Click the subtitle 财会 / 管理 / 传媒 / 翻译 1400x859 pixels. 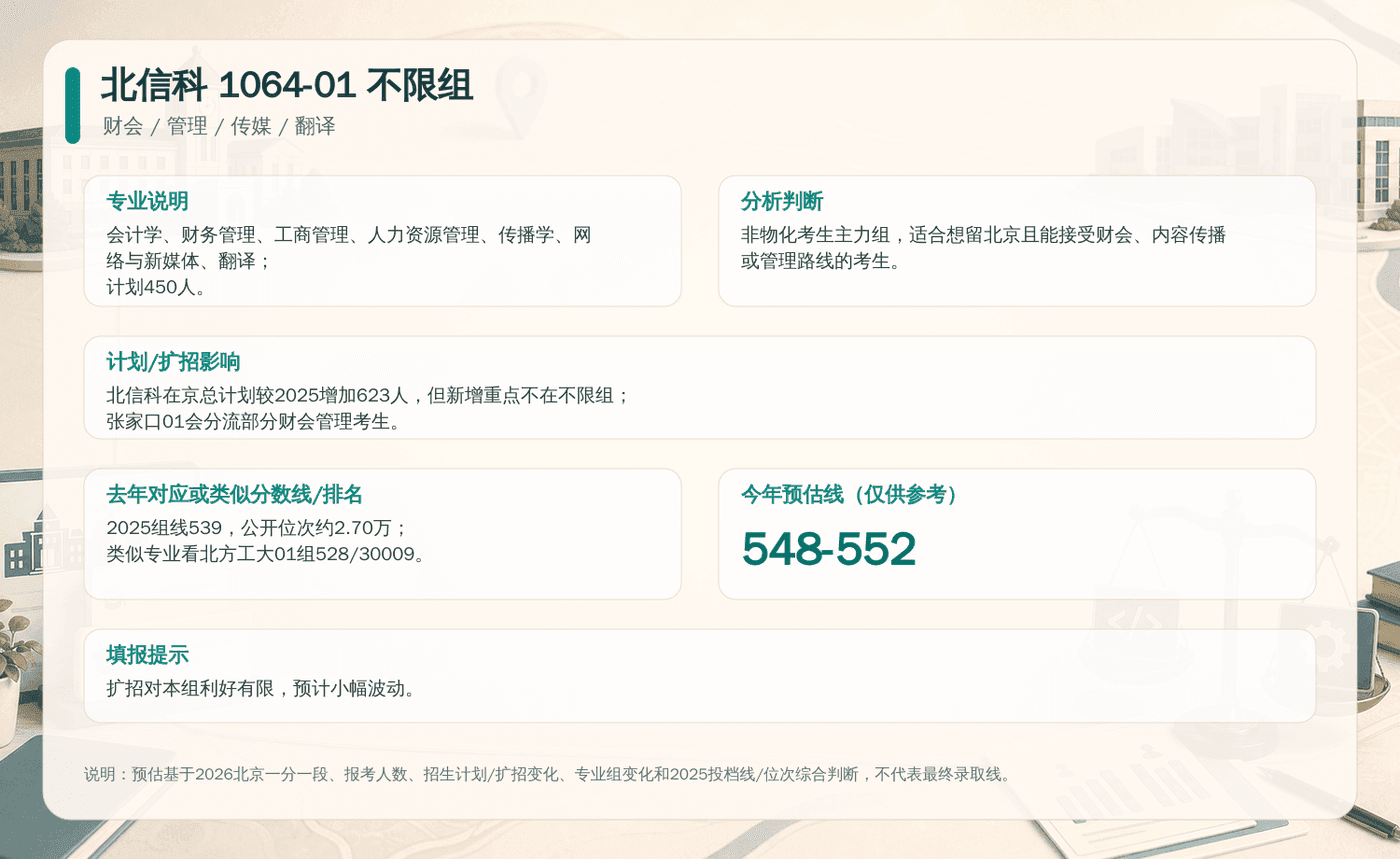coord(219,126)
